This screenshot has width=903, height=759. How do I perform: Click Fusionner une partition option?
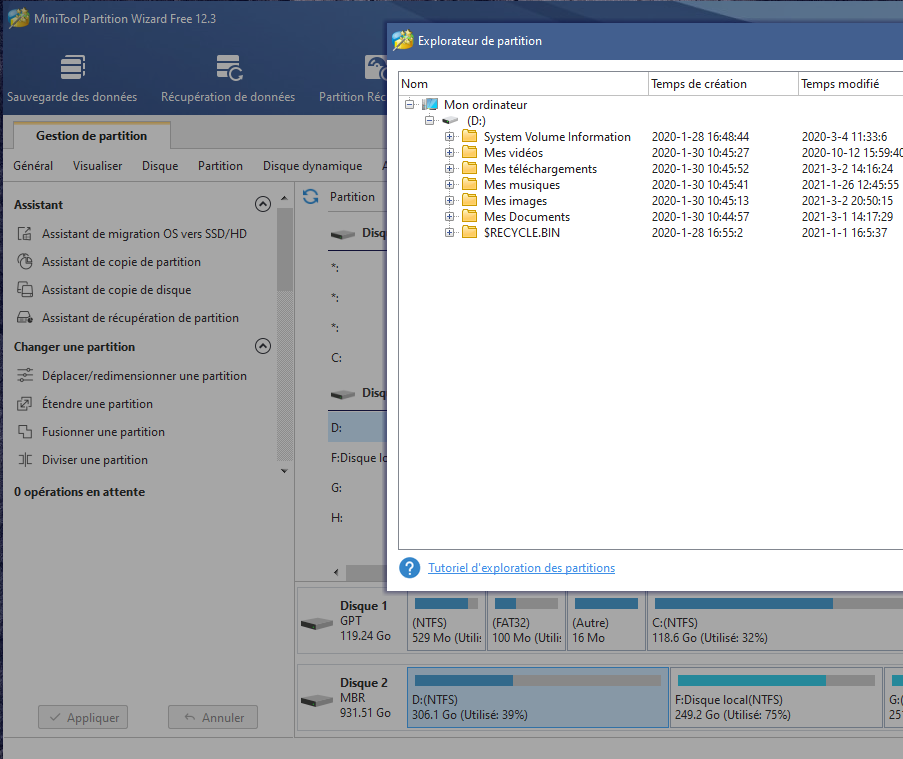point(103,432)
